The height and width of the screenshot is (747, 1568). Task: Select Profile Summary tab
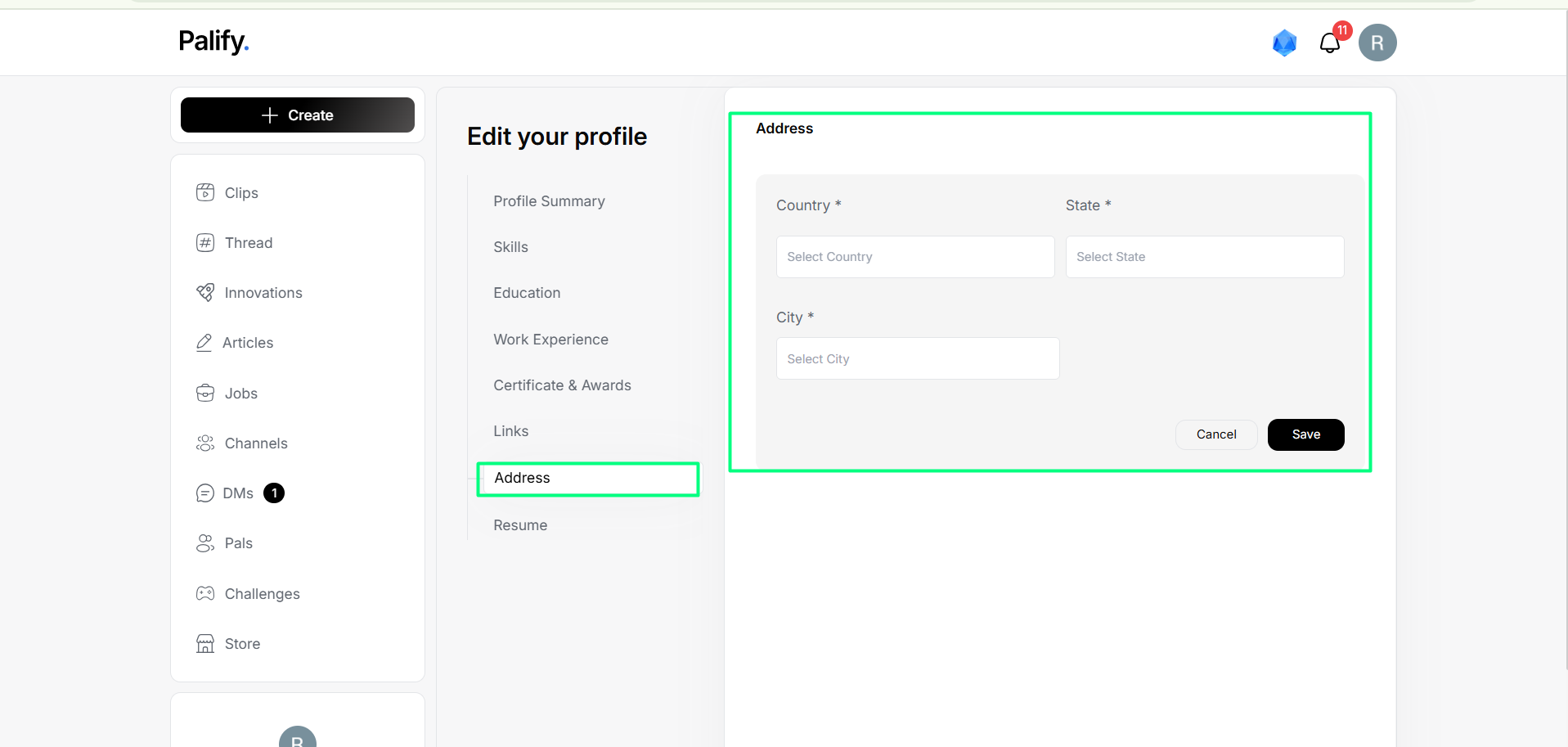point(550,201)
